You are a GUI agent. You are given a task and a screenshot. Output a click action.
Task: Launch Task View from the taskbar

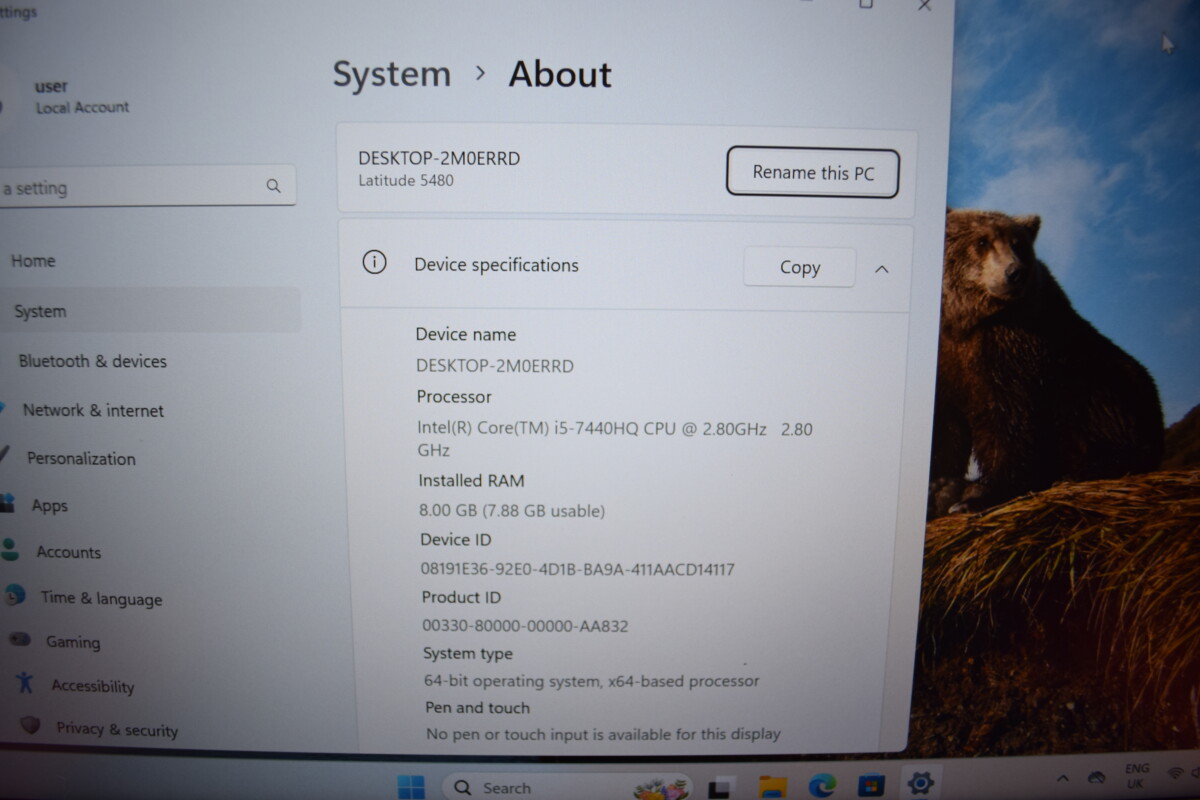click(720, 788)
